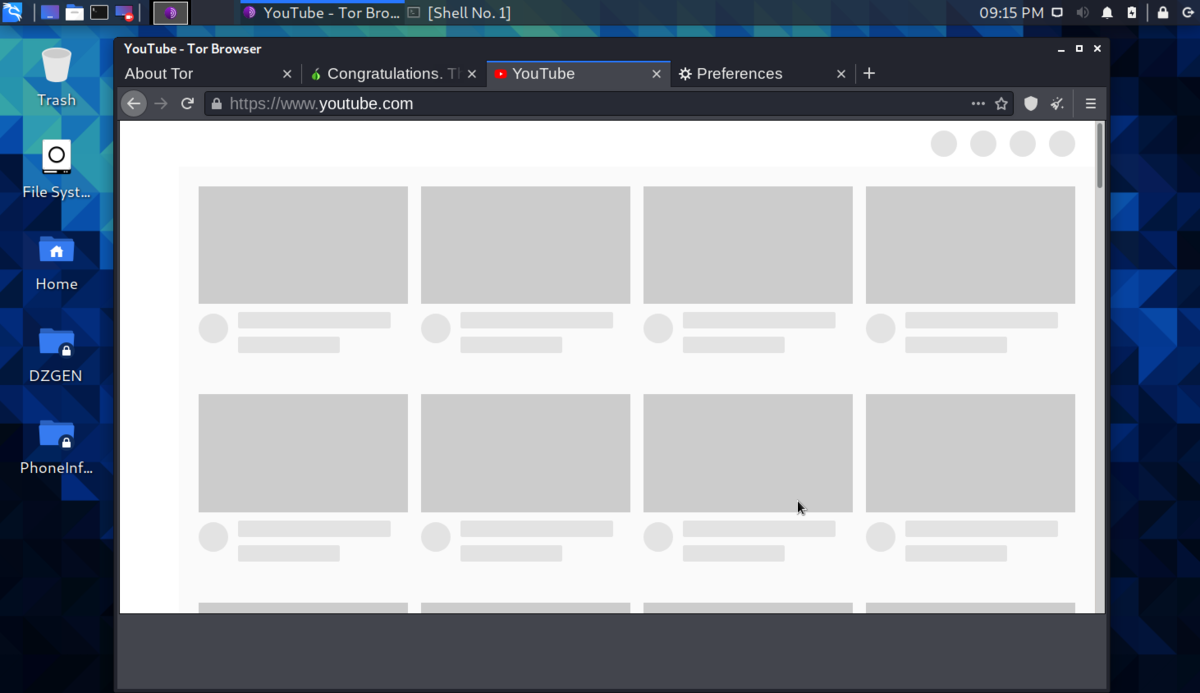Maximize the Tor Browser window
The image size is (1200, 693).
[x=1079, y=49]
